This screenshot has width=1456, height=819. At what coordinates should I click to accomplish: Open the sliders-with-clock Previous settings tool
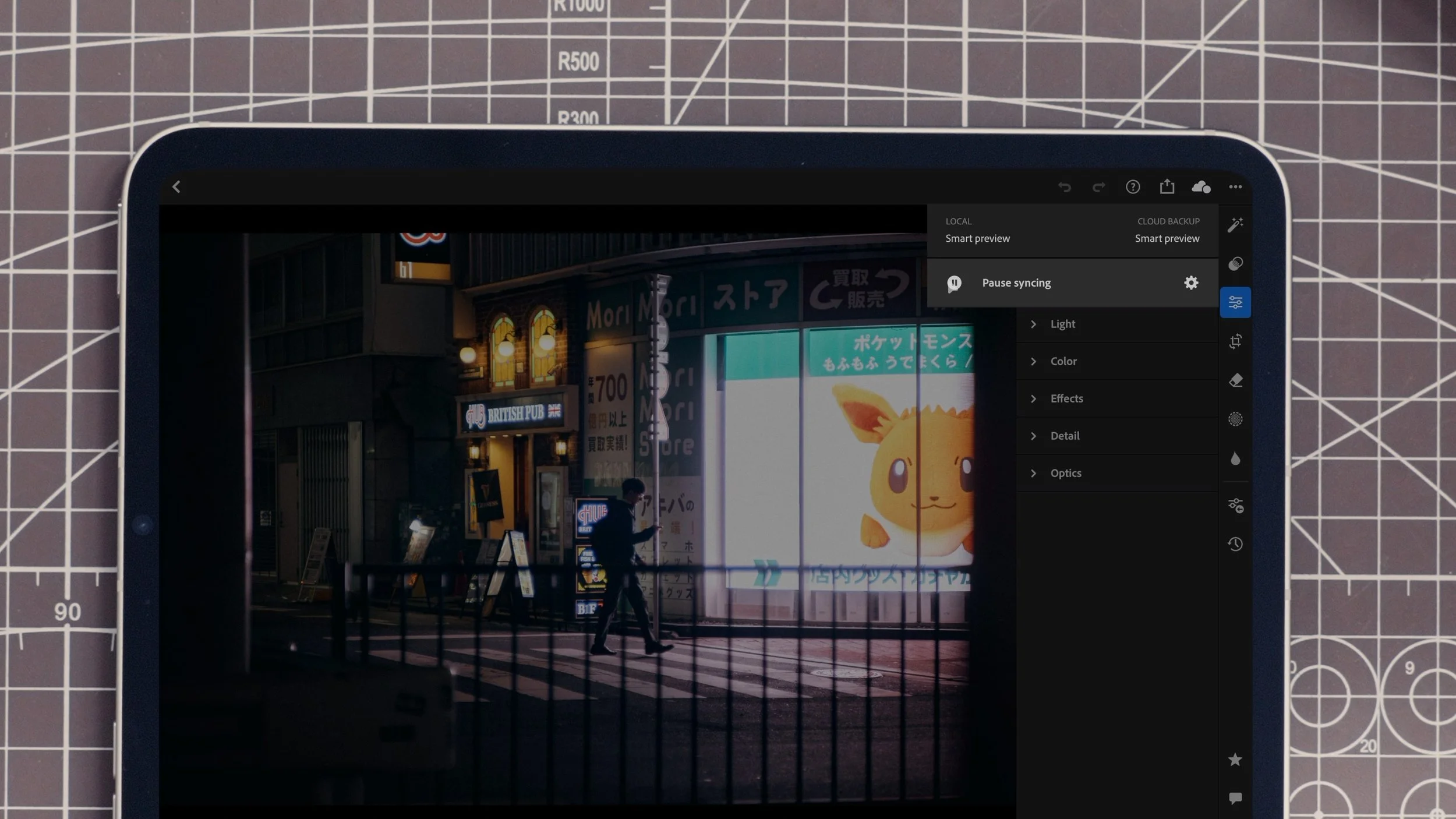tap(1235, 506)
